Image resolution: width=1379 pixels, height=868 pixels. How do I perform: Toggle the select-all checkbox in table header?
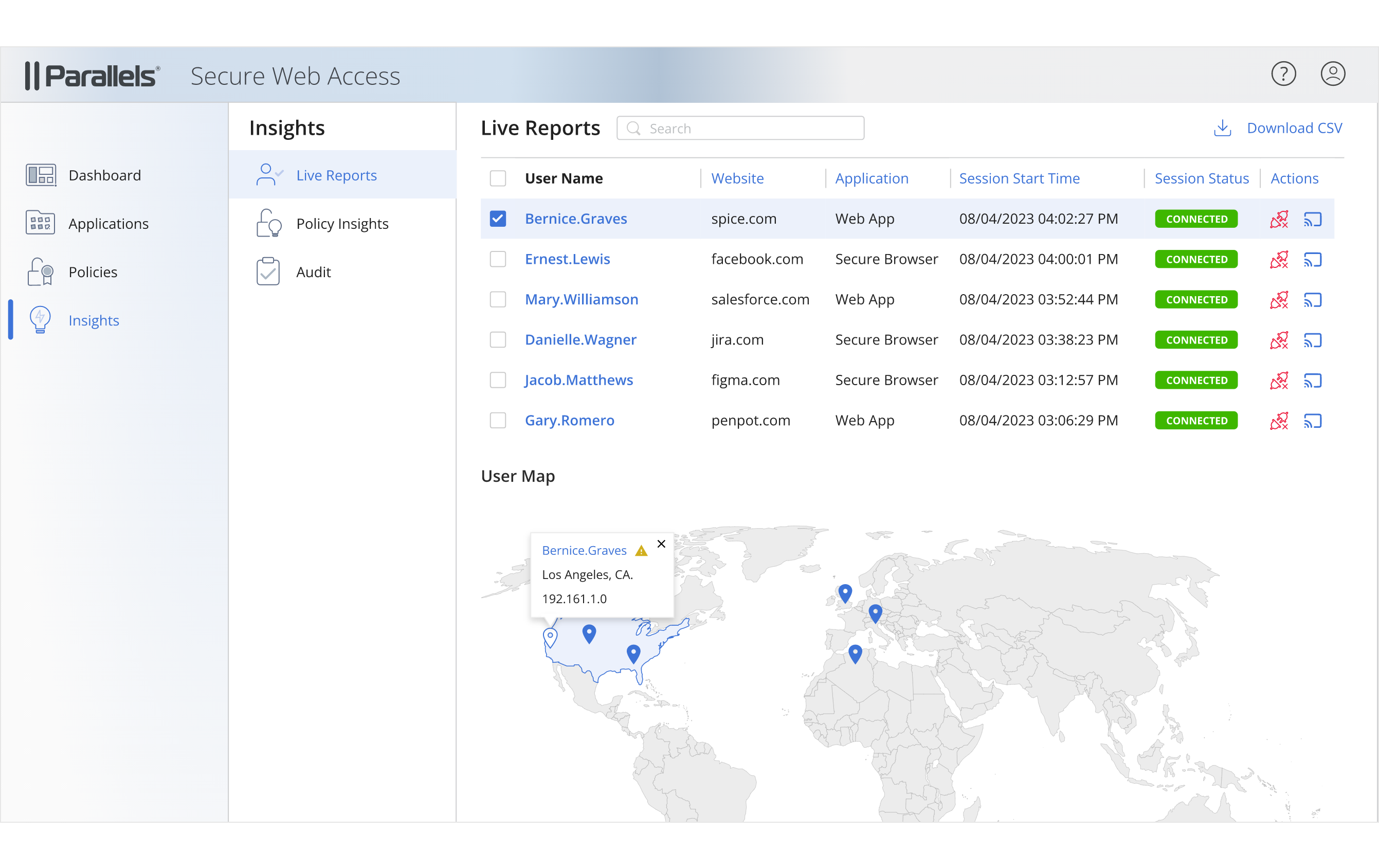(498, 178)
